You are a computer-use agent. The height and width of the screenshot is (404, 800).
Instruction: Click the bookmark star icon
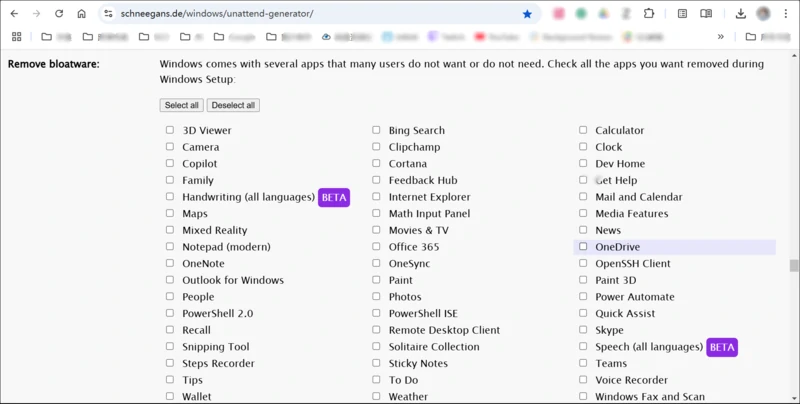(527, 14)
